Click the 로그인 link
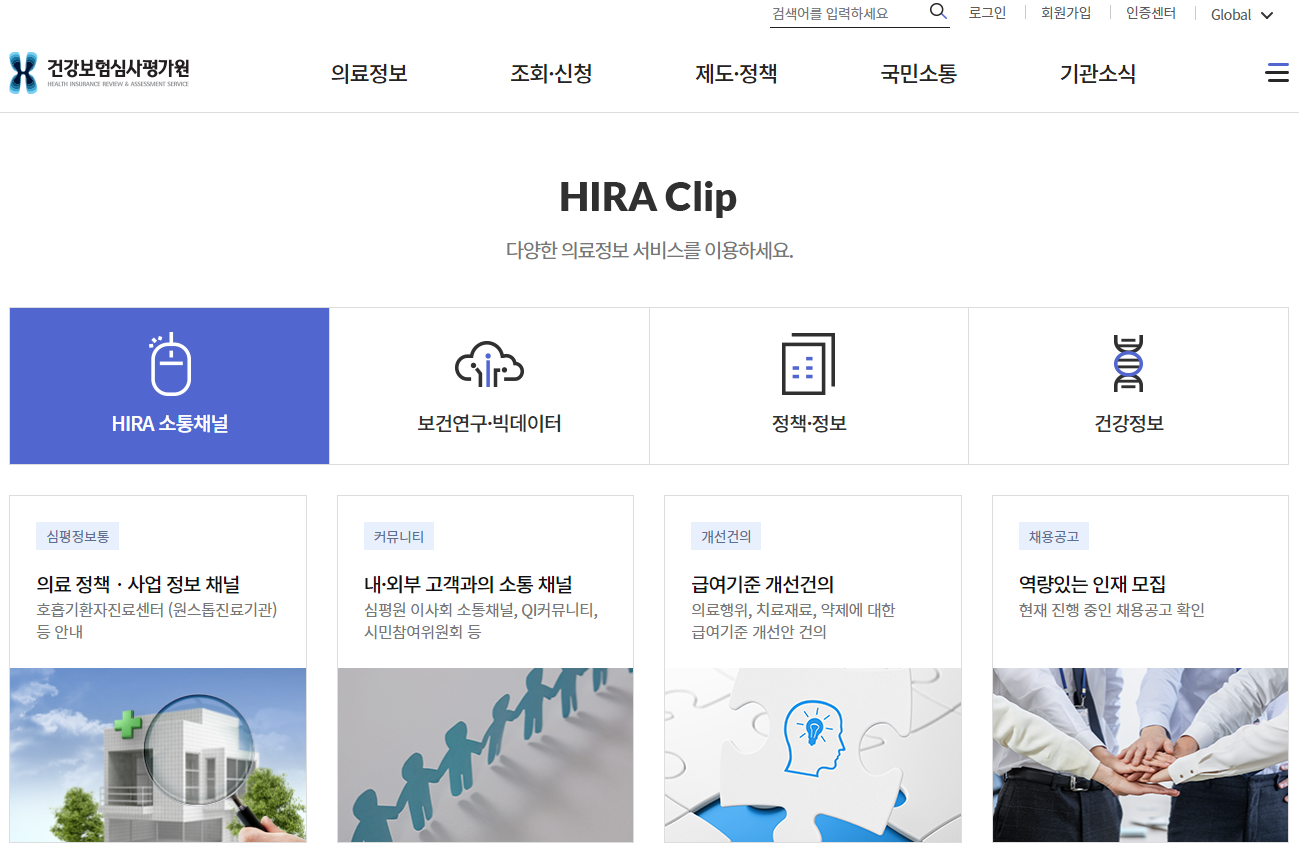The width and height of the screenshot is (1299, 855). [987, 13]
